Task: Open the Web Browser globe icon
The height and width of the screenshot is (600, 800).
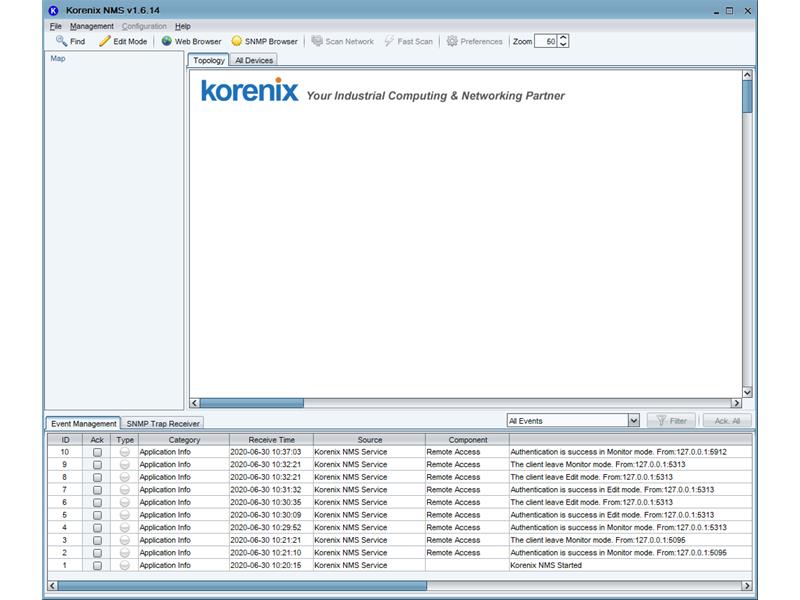Action: click(166, 41)
